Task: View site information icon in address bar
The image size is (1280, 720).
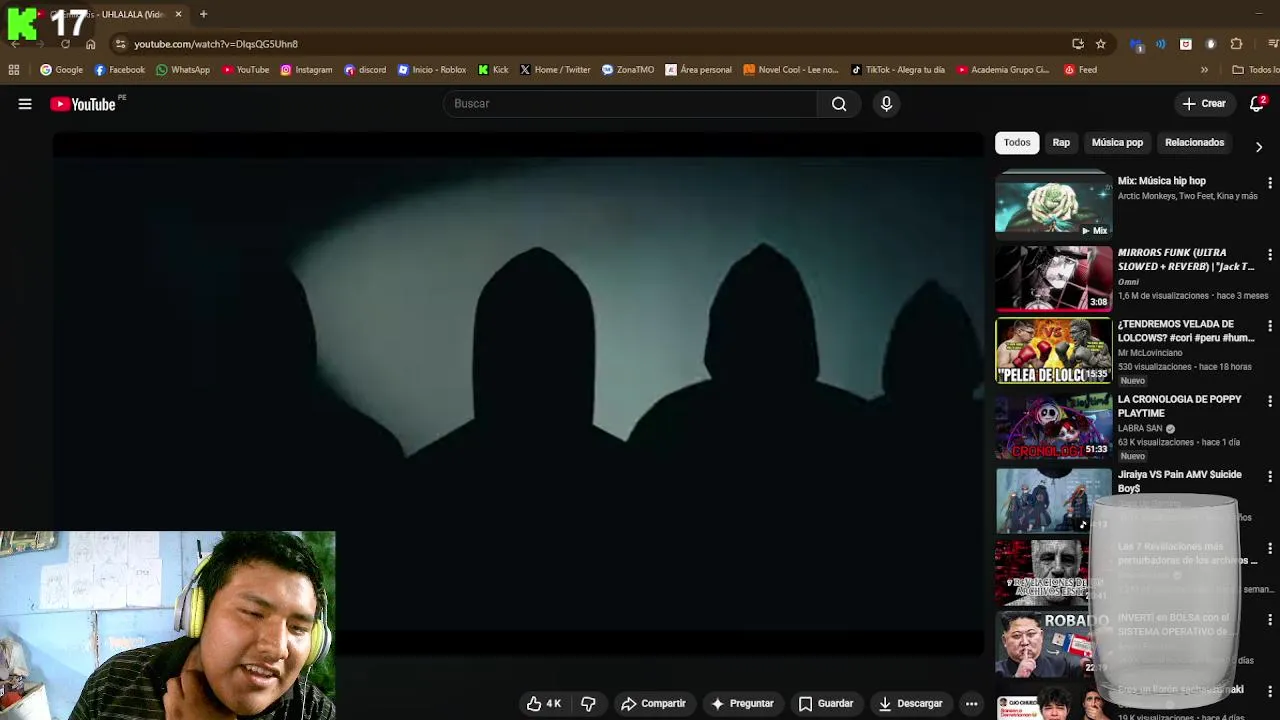Action: point(120,44)
